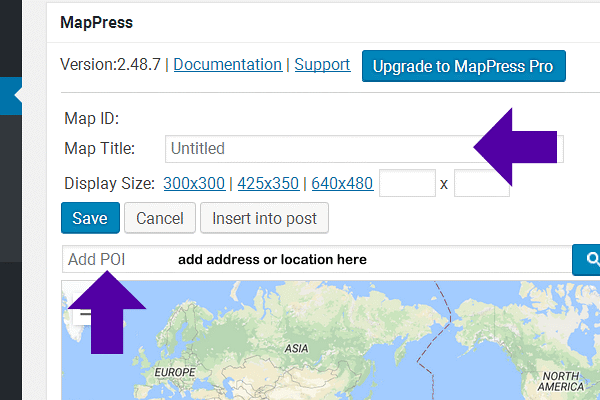Select the 300x300 display size

193,184
